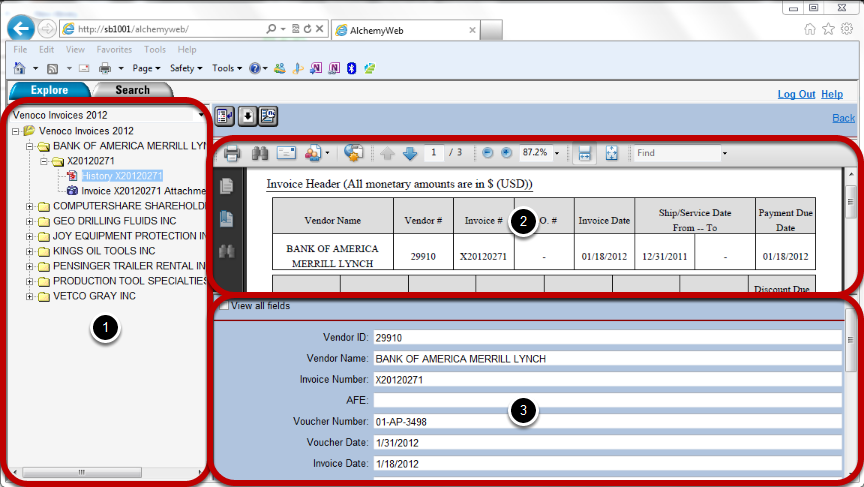Image resolution: width=864 pixels, height=487 pixels.
Task: Open the Venoco Invoices 2012 database dropdown
Action: tap(201, 115)
